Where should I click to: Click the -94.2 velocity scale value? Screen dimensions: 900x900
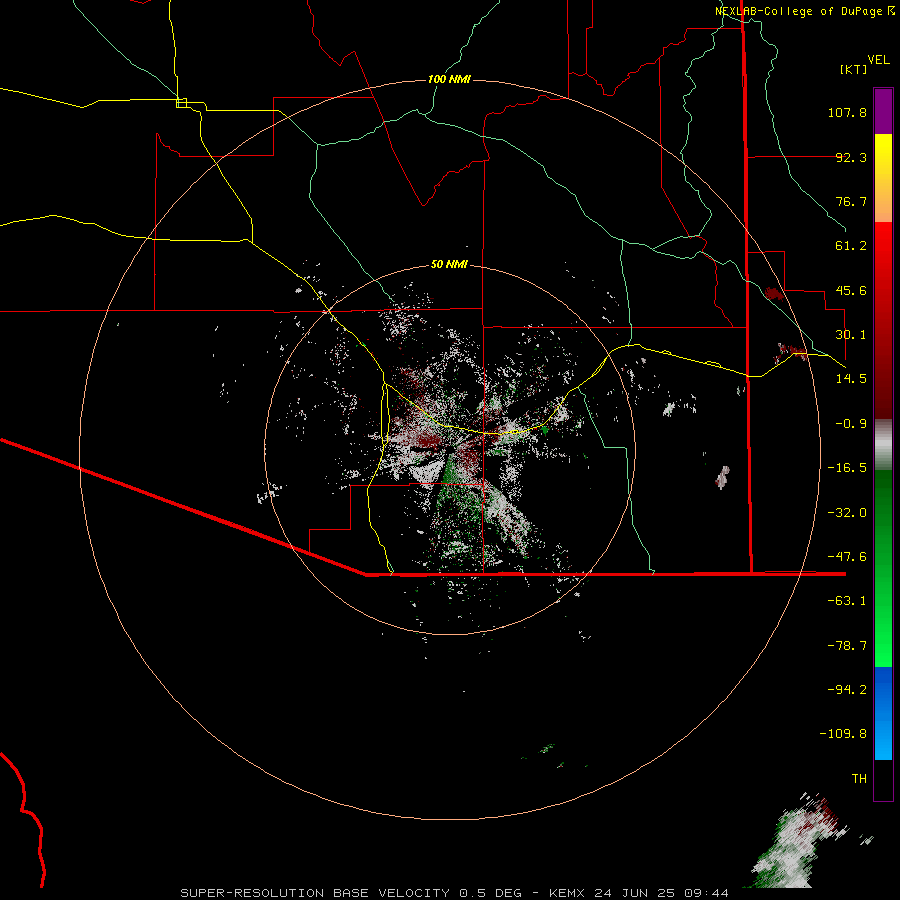(847, 690)
